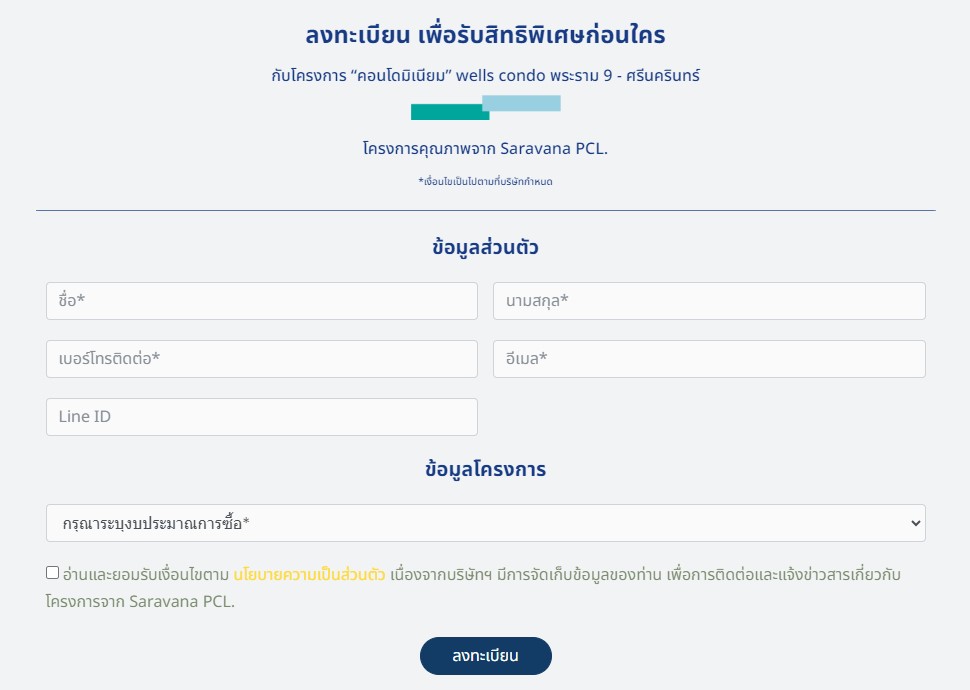
Task: Click the ข้อมูลโครงการ section heading
Action: pyautogui.click(x=485, y=469)
